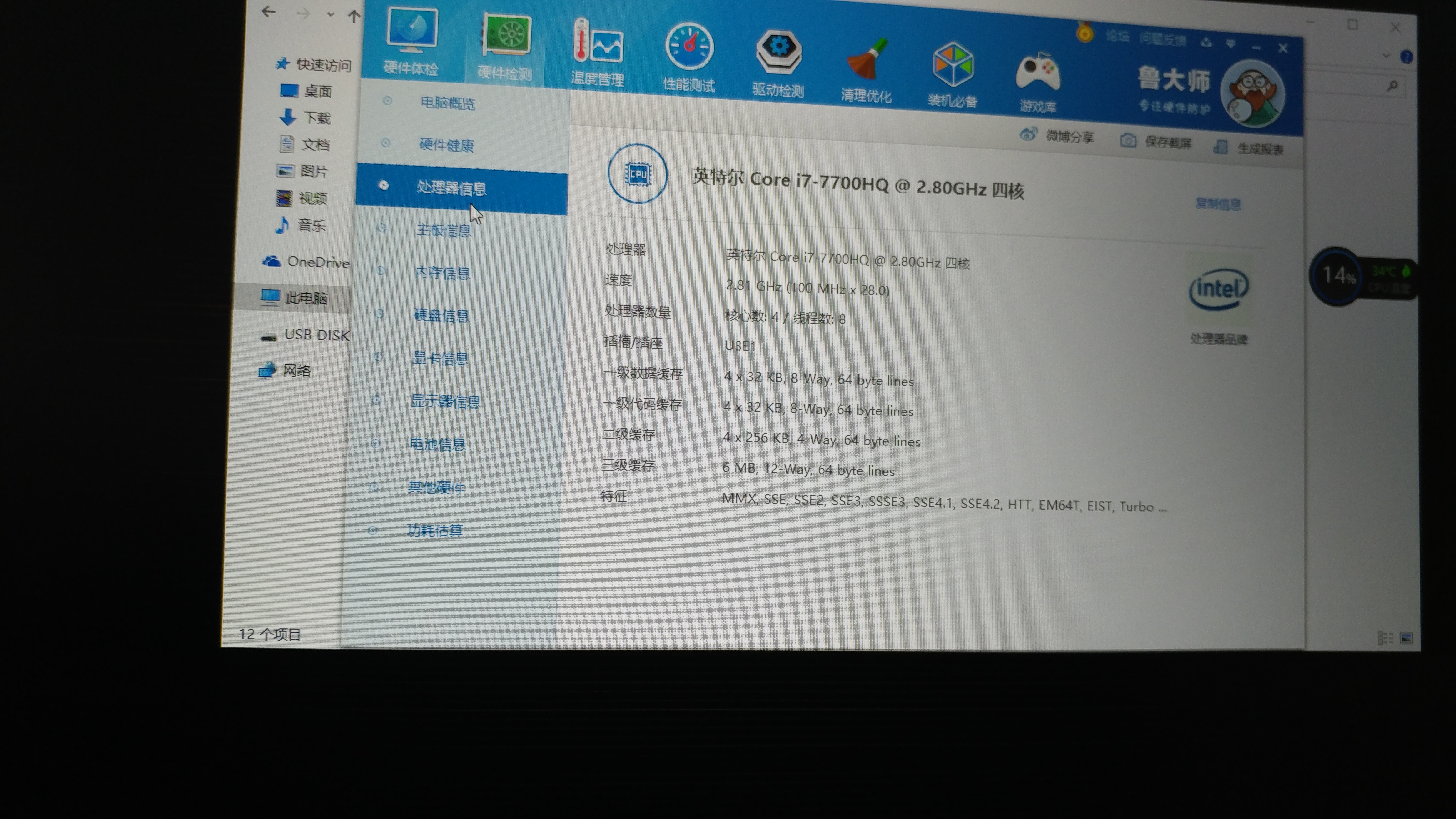Open 装机必备 cube icon

pos(953,75)
